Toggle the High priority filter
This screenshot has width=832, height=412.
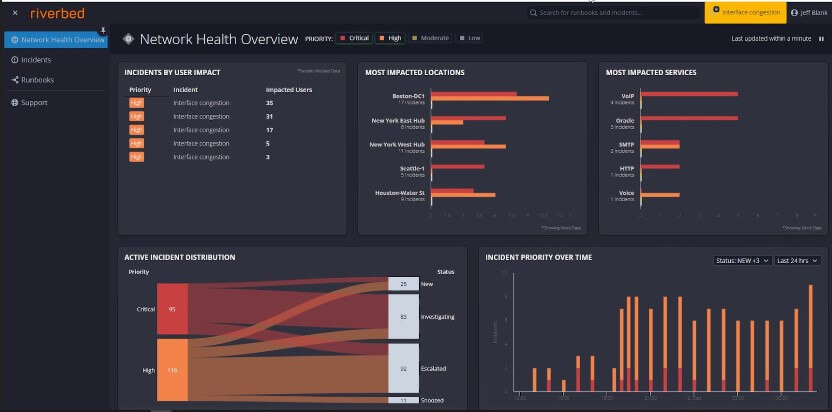tap(390, 38)
